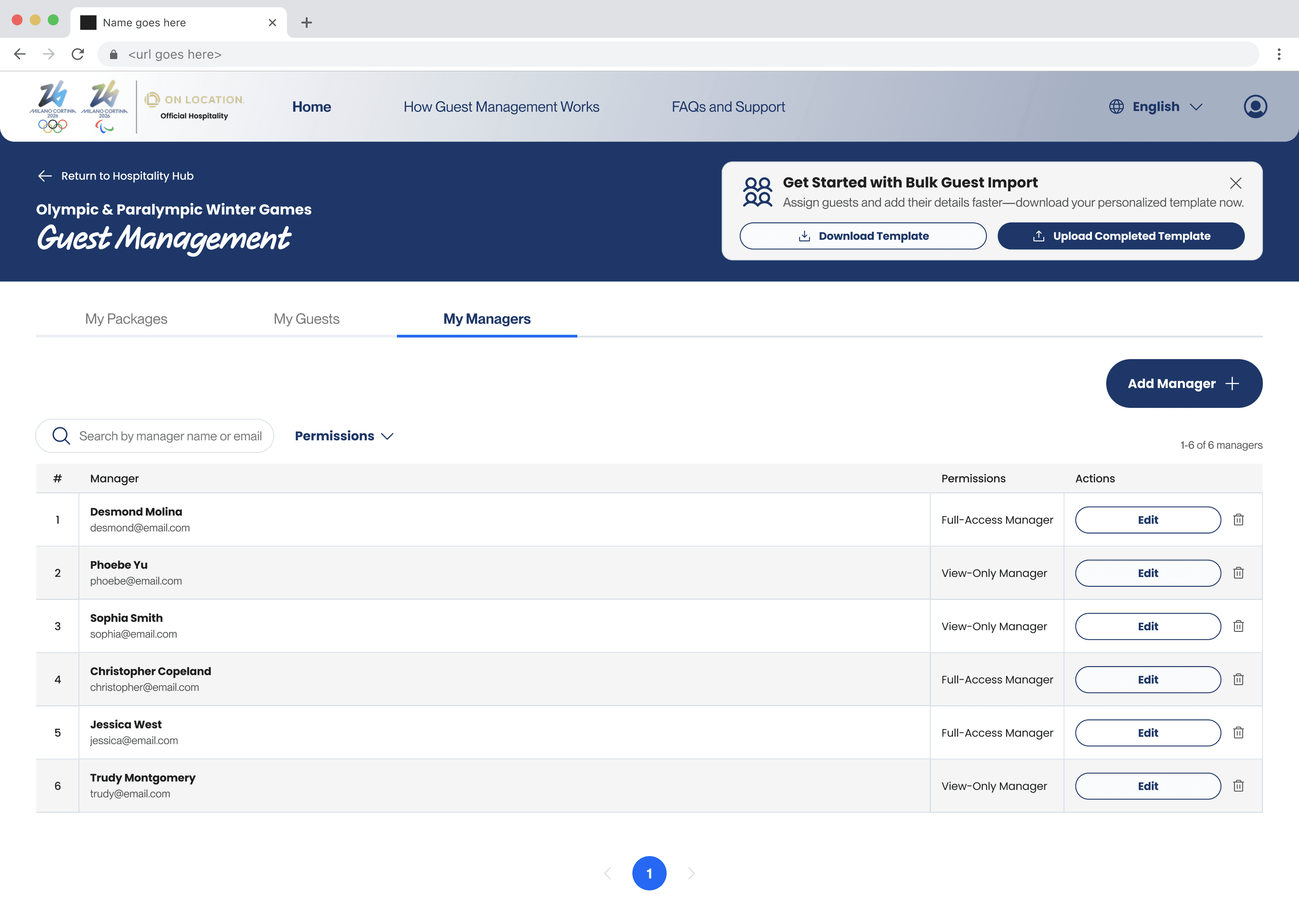Viewport: 1299px width, 924px height.
Task: Switch to the My Guests tab
Action: (x=306, y=318)
